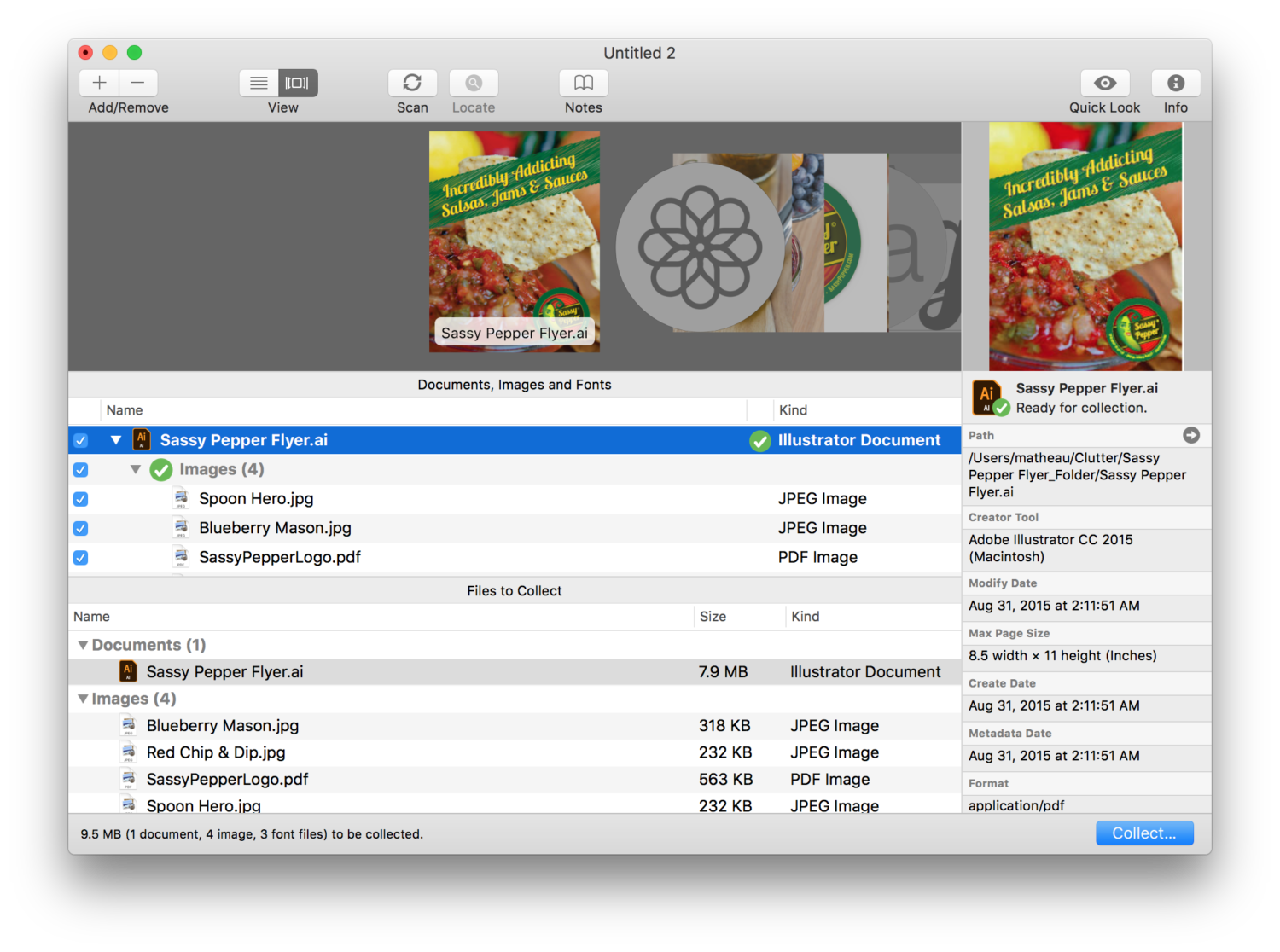Select Red Chip & Dip.jpg row
The height and width of the screenshot is (952, 1280).
pos(515,752)
